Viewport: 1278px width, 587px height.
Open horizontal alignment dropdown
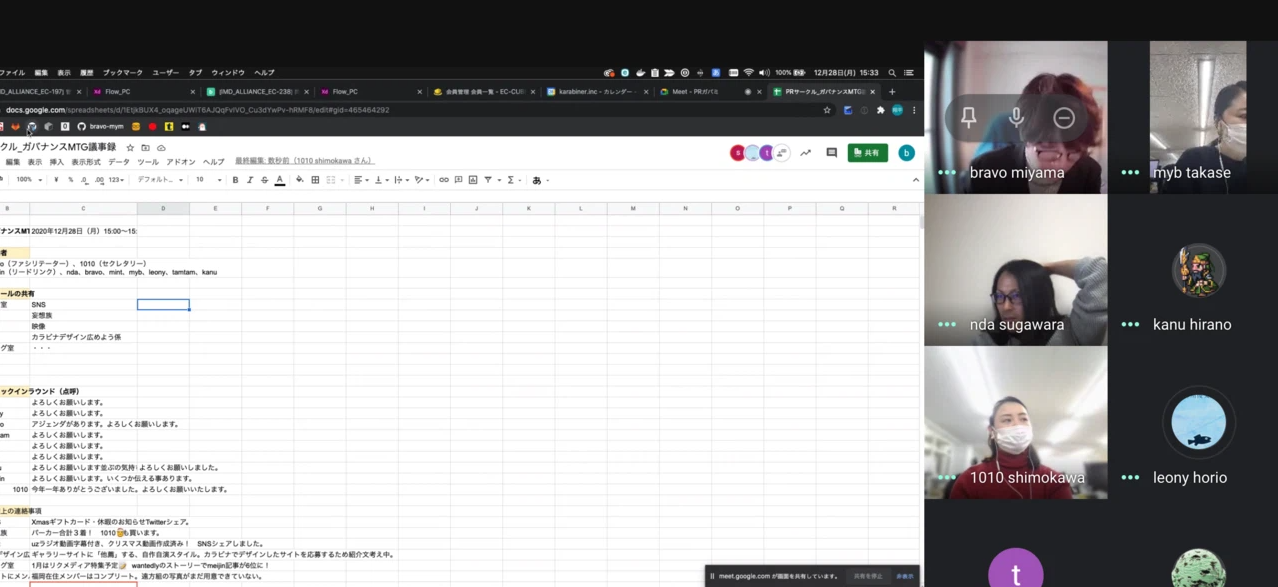coord(360,180)
